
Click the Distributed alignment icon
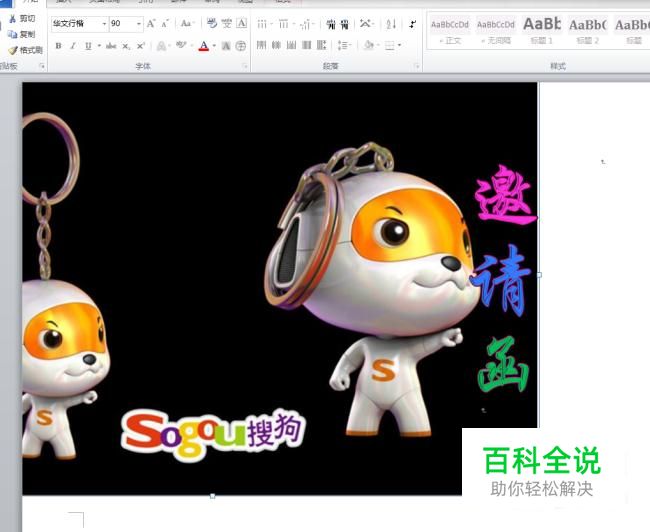click(322, 45)
